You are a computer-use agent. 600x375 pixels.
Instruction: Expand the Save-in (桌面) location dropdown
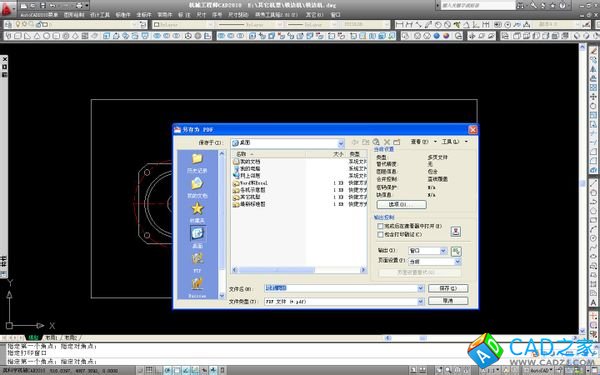coord(341,143)
